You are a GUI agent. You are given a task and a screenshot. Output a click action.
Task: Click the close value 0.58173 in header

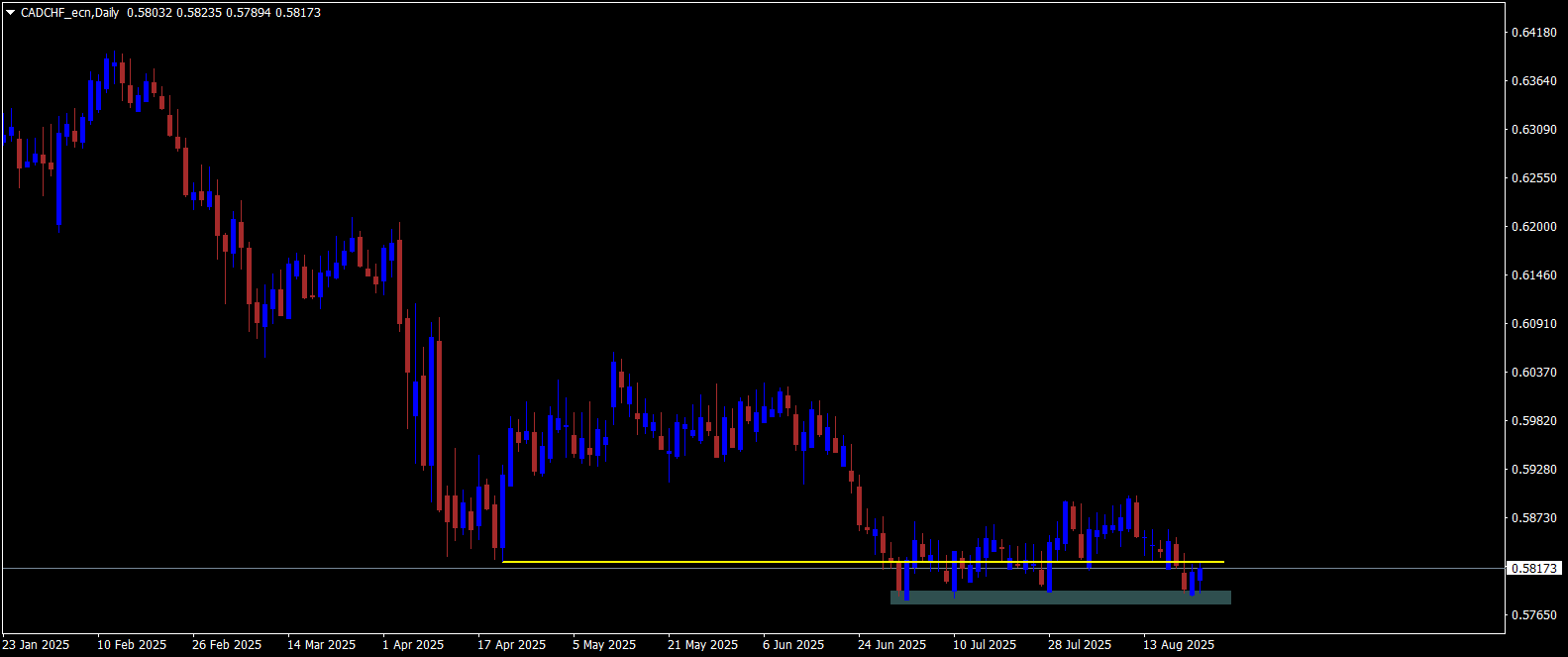(298, 13)
